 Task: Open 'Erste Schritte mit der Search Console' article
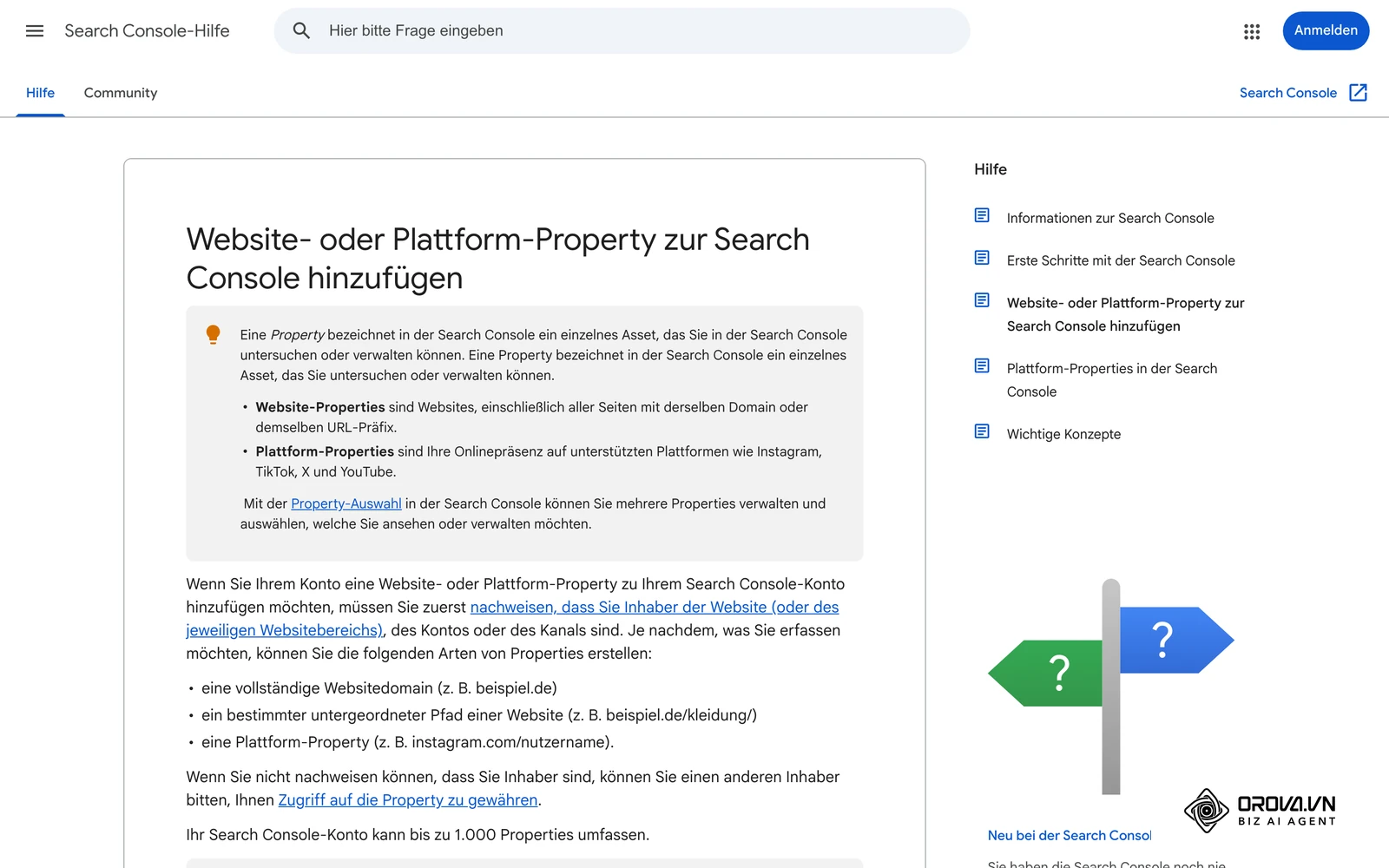click(x=1121, y=260)
